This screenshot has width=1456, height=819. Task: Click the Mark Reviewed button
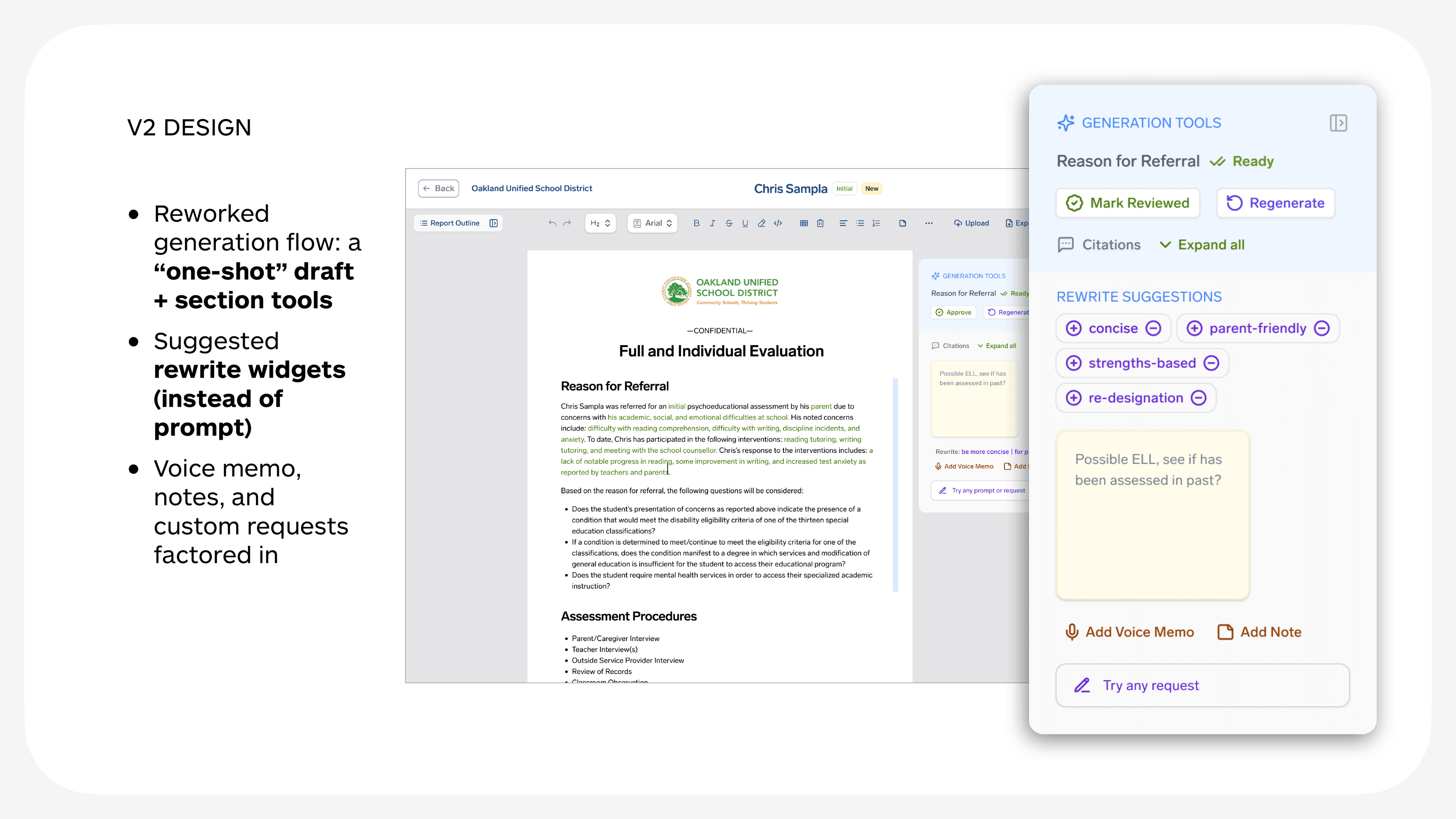coord(1128,203)
